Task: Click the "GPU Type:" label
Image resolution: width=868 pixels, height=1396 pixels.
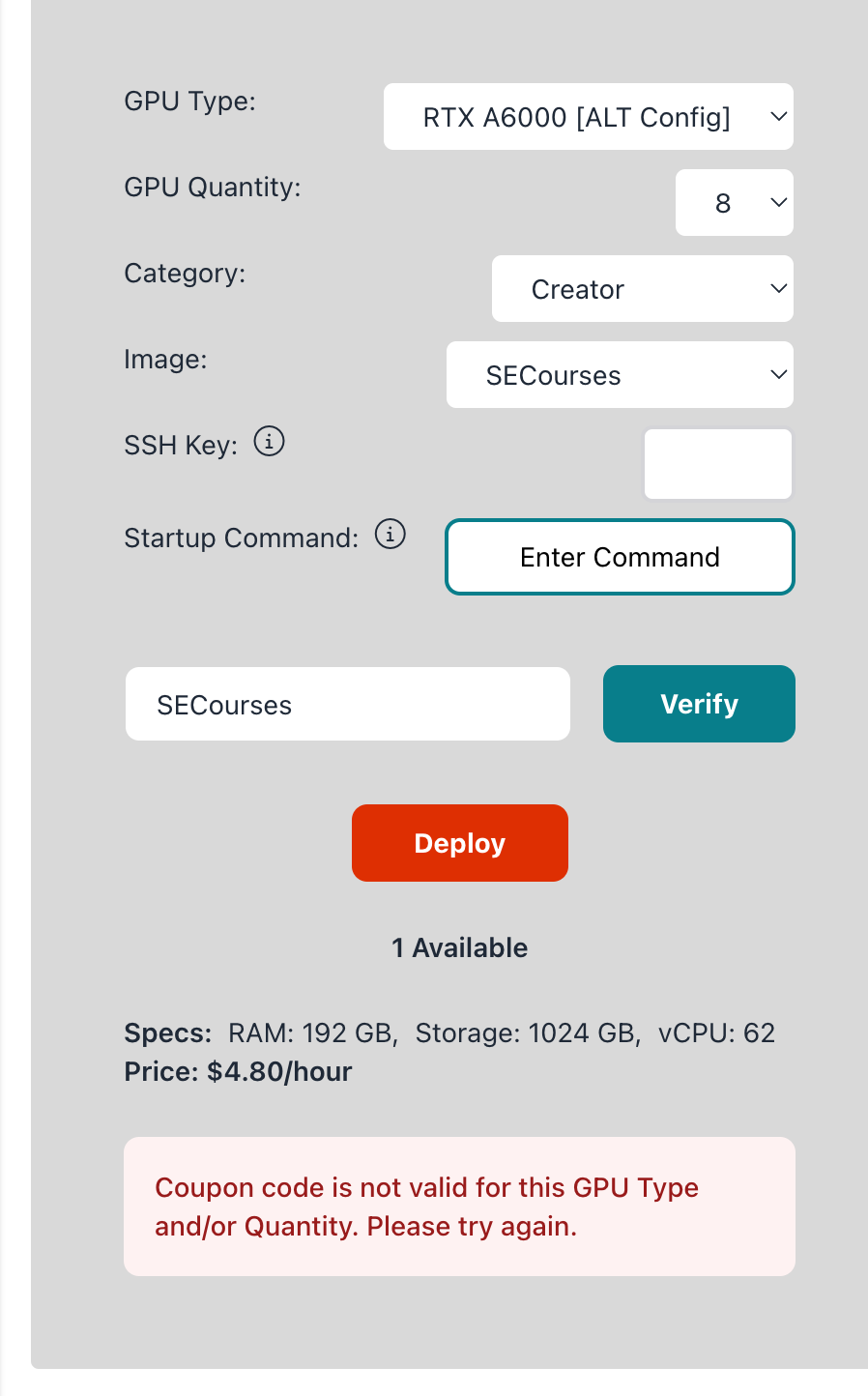Action: tap(189, 102)
